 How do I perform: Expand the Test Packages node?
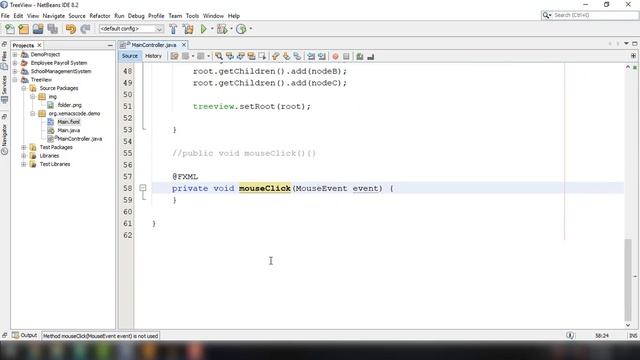24,147
